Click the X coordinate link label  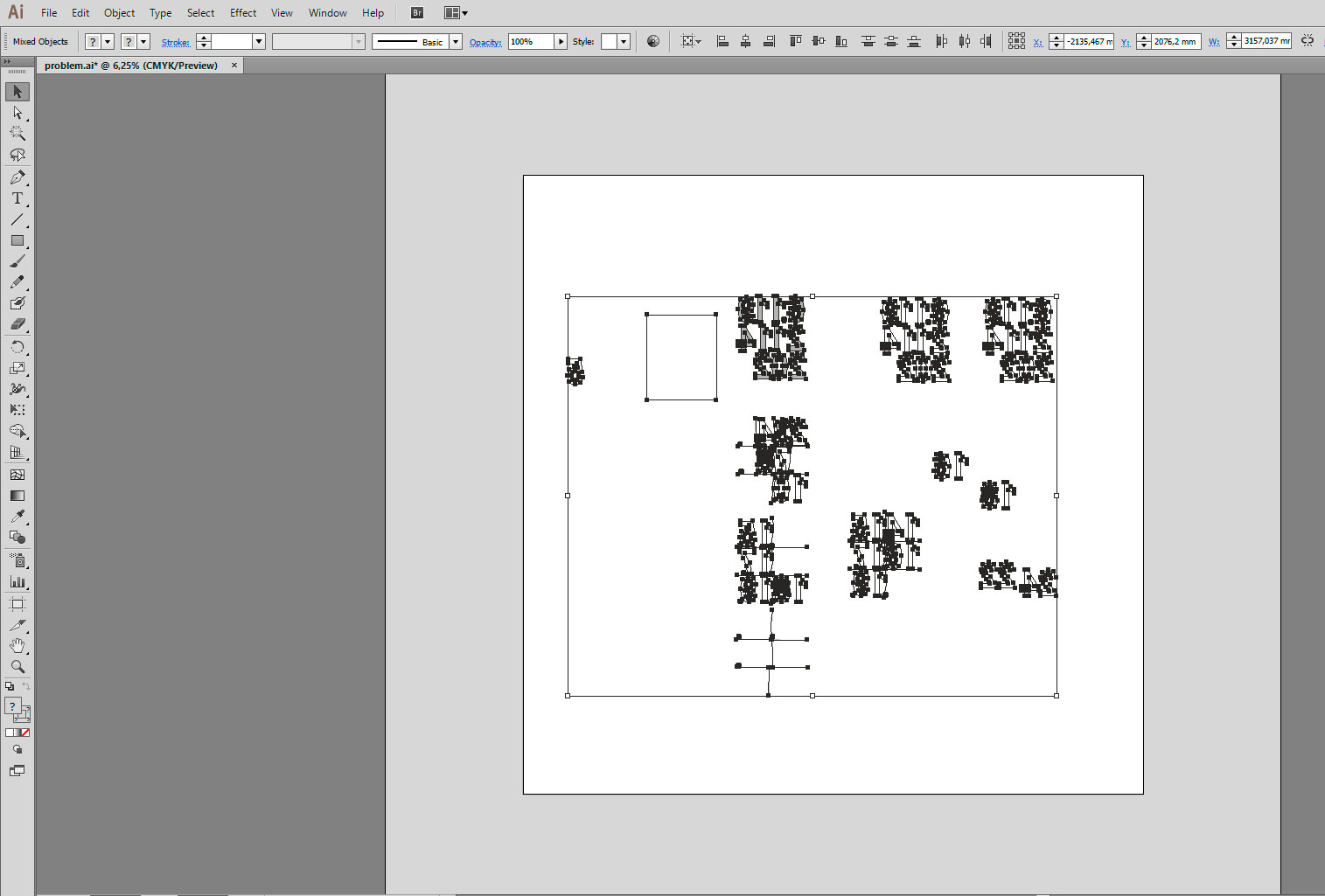[x=1037, y=42]
